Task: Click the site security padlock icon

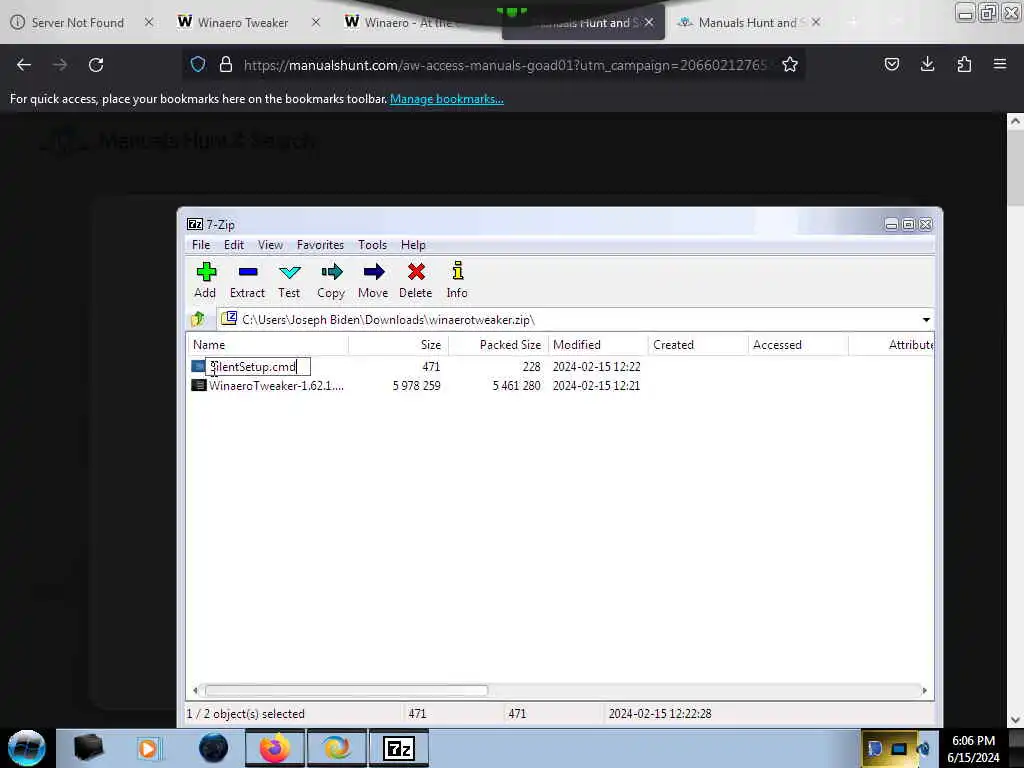Action: point(226,65)
